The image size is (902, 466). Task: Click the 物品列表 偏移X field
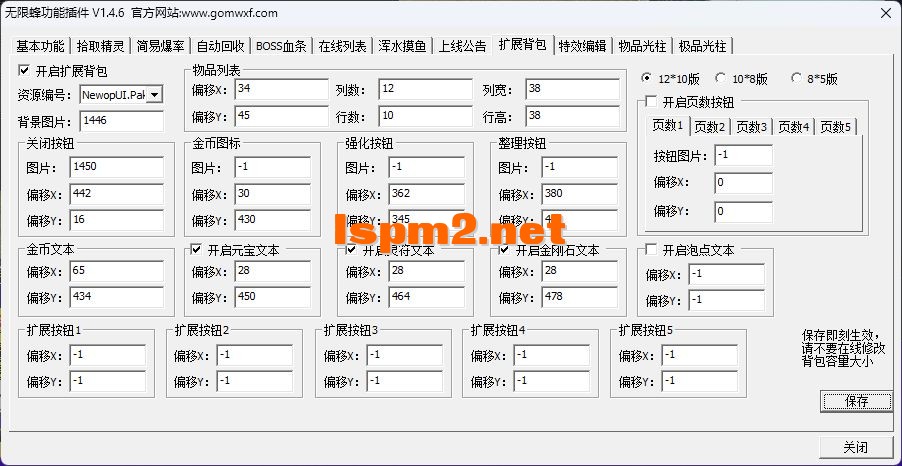[x=282, y=89]
